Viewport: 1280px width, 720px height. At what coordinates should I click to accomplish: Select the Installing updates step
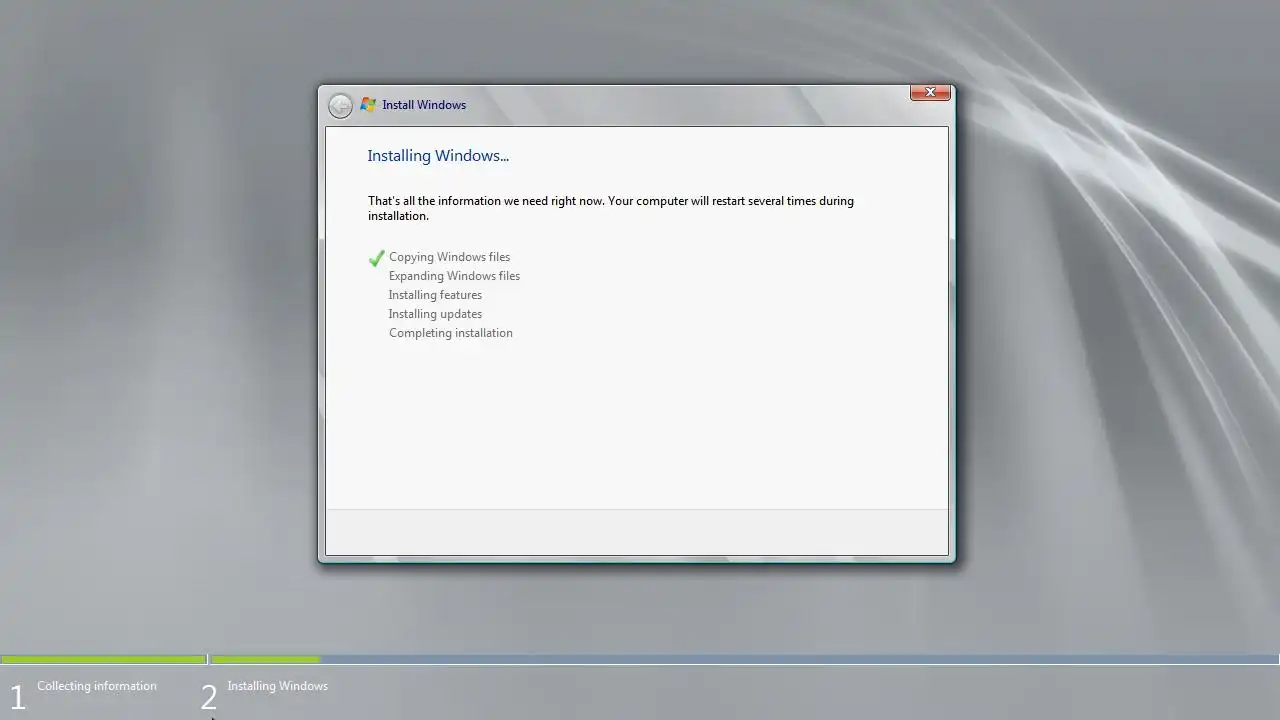tap(435, 314)
